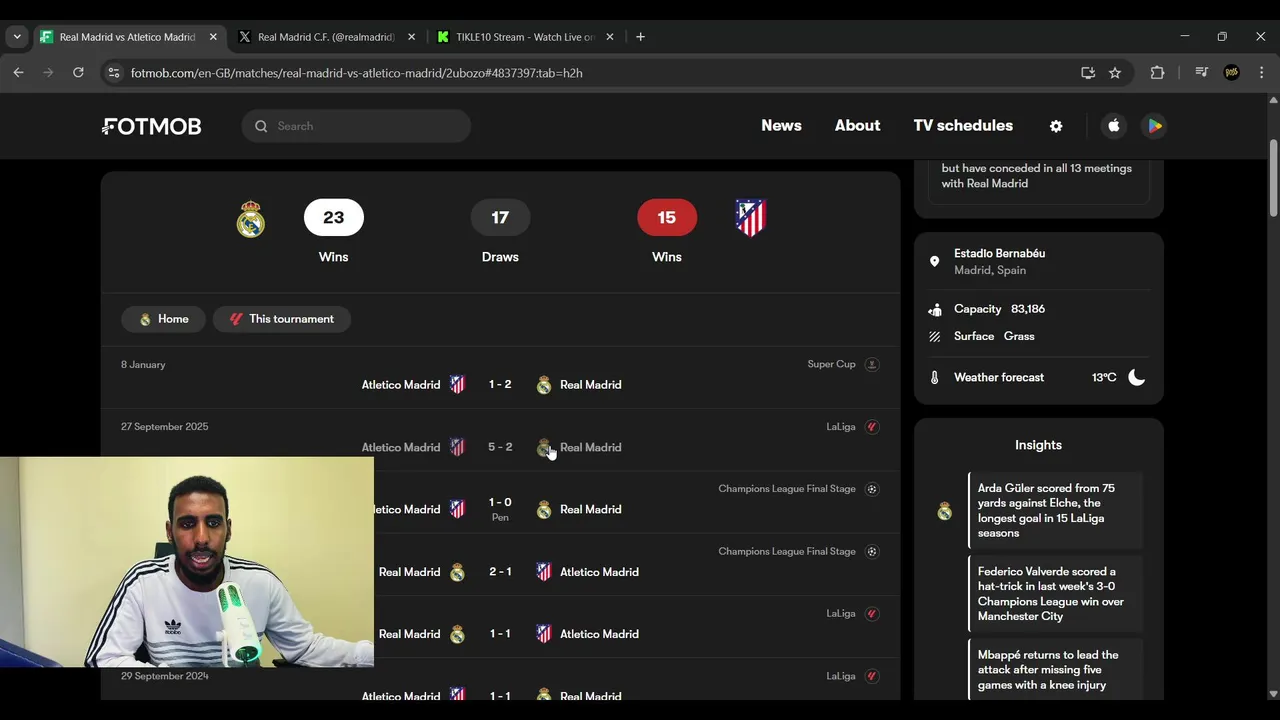Open the 1-2 Super Cup match result
Image resolution: width=1280 pixels, height=720 pixels.
[x=500, y=385]
